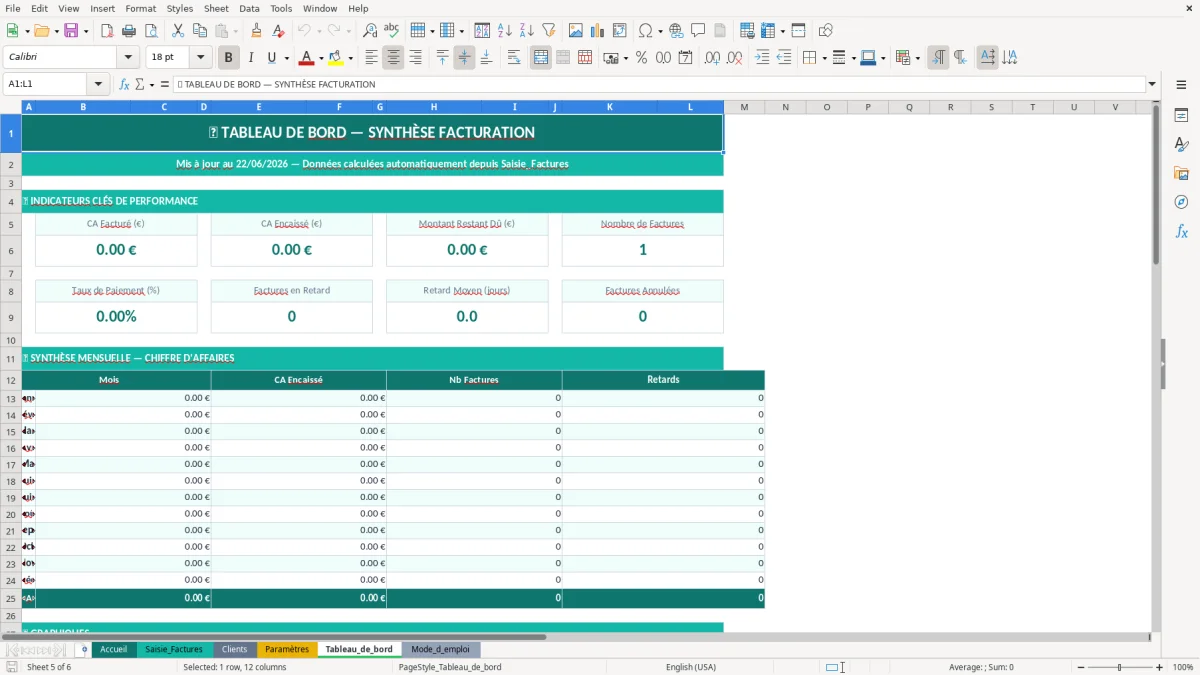Expand the Name Box dropdown
This screenshot has width=1200, height=675.
98,84
